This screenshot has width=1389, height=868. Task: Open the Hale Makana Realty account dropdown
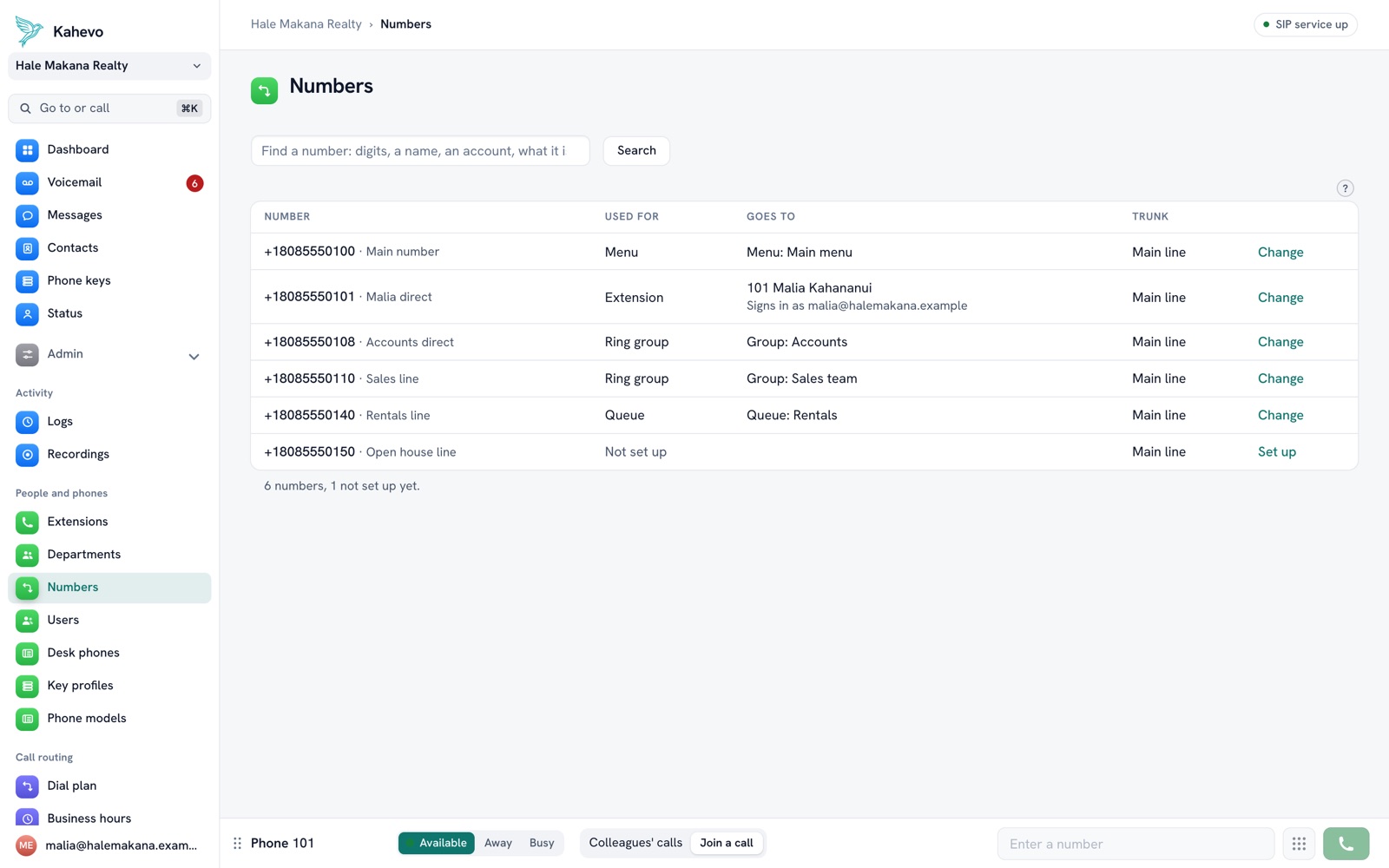click(x=109, y=66)
